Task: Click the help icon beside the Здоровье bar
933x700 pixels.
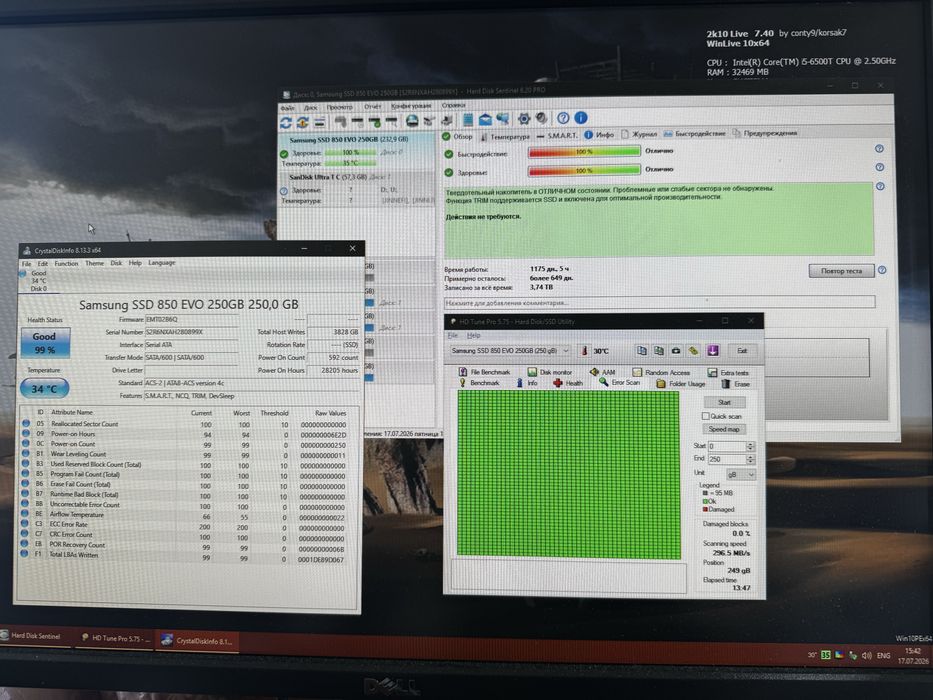Action: pos(879,167)
